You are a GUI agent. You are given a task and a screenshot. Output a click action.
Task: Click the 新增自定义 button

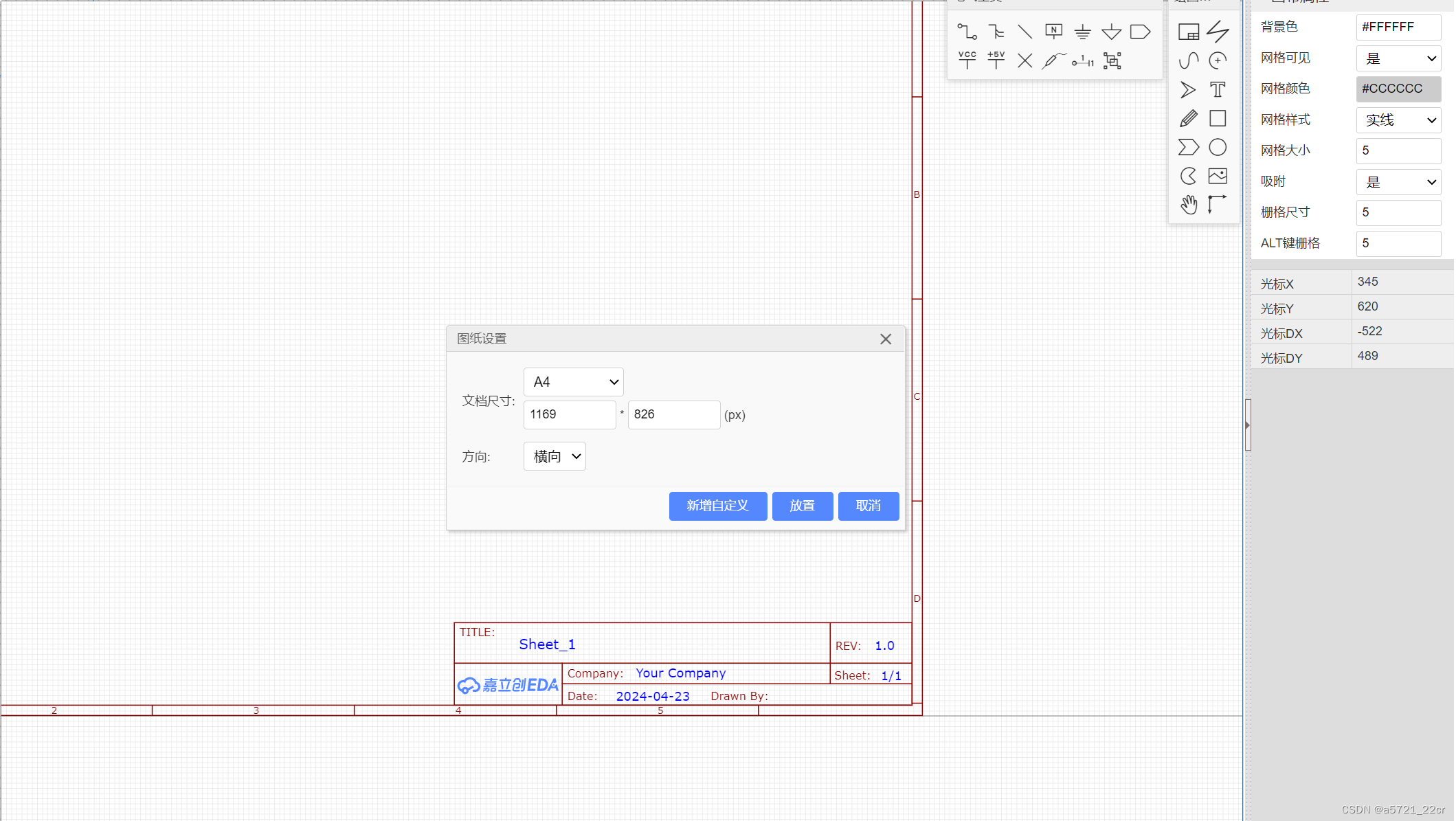click(717, 506)
